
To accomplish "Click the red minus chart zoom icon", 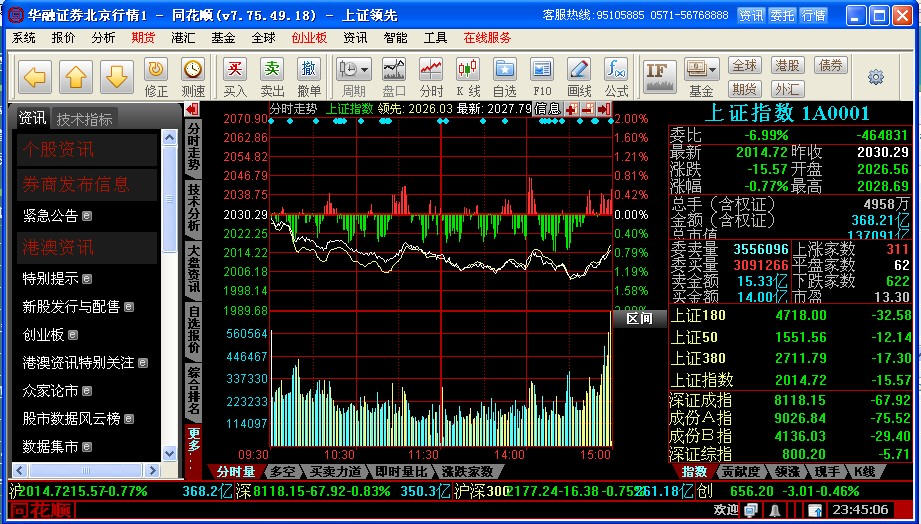I will 588,109.
